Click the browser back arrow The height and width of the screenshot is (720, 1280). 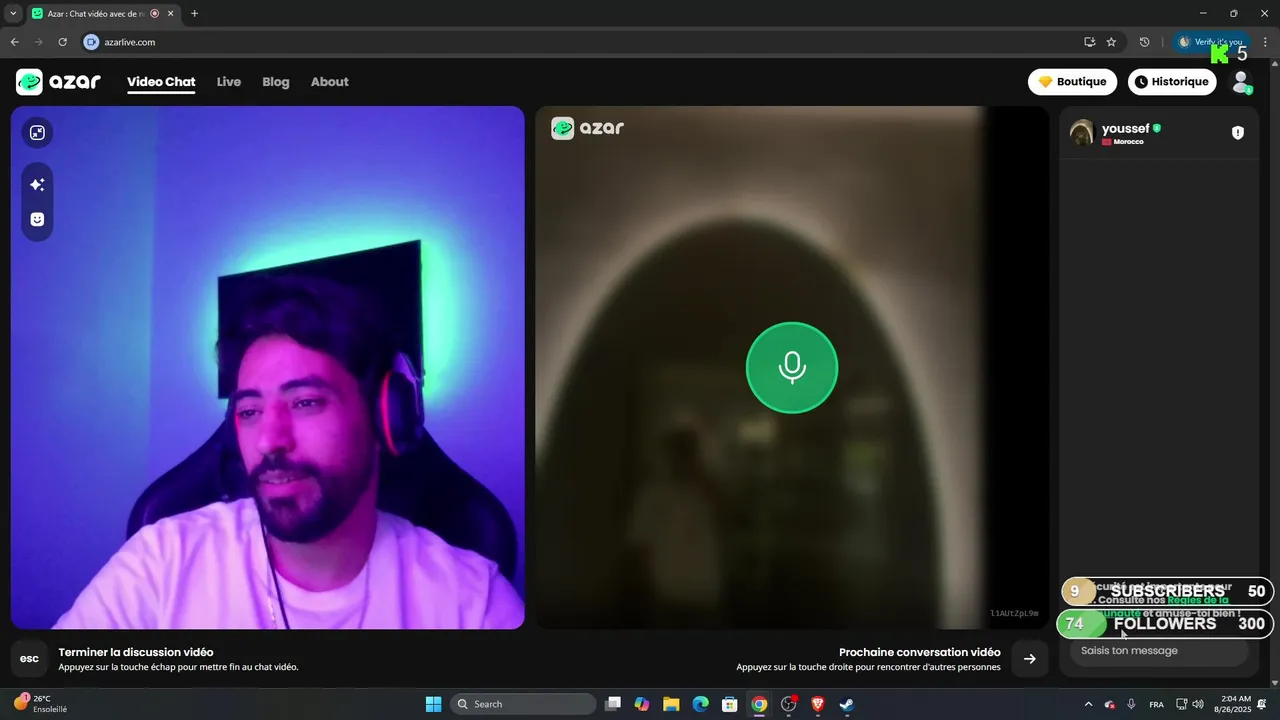(x=14, y=42)
